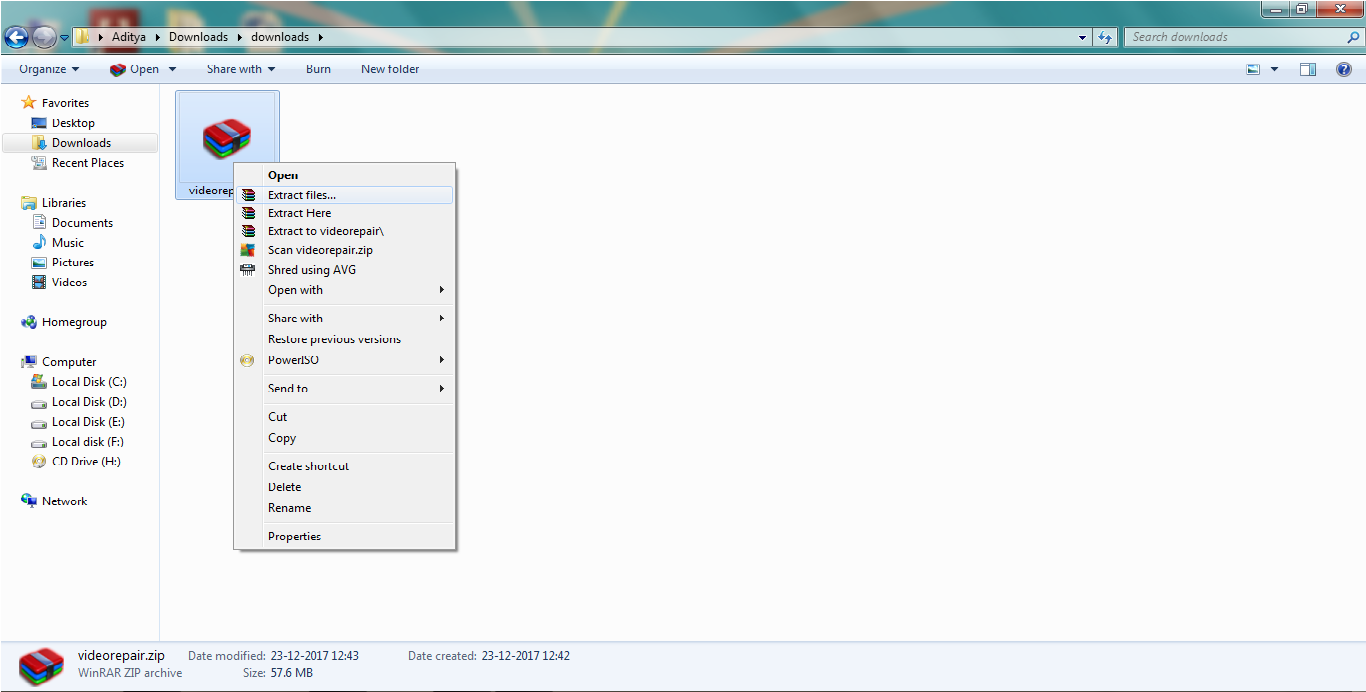Click the Homegroup icon
This screenshot has width=1366, height=692.
coord(29,322)
